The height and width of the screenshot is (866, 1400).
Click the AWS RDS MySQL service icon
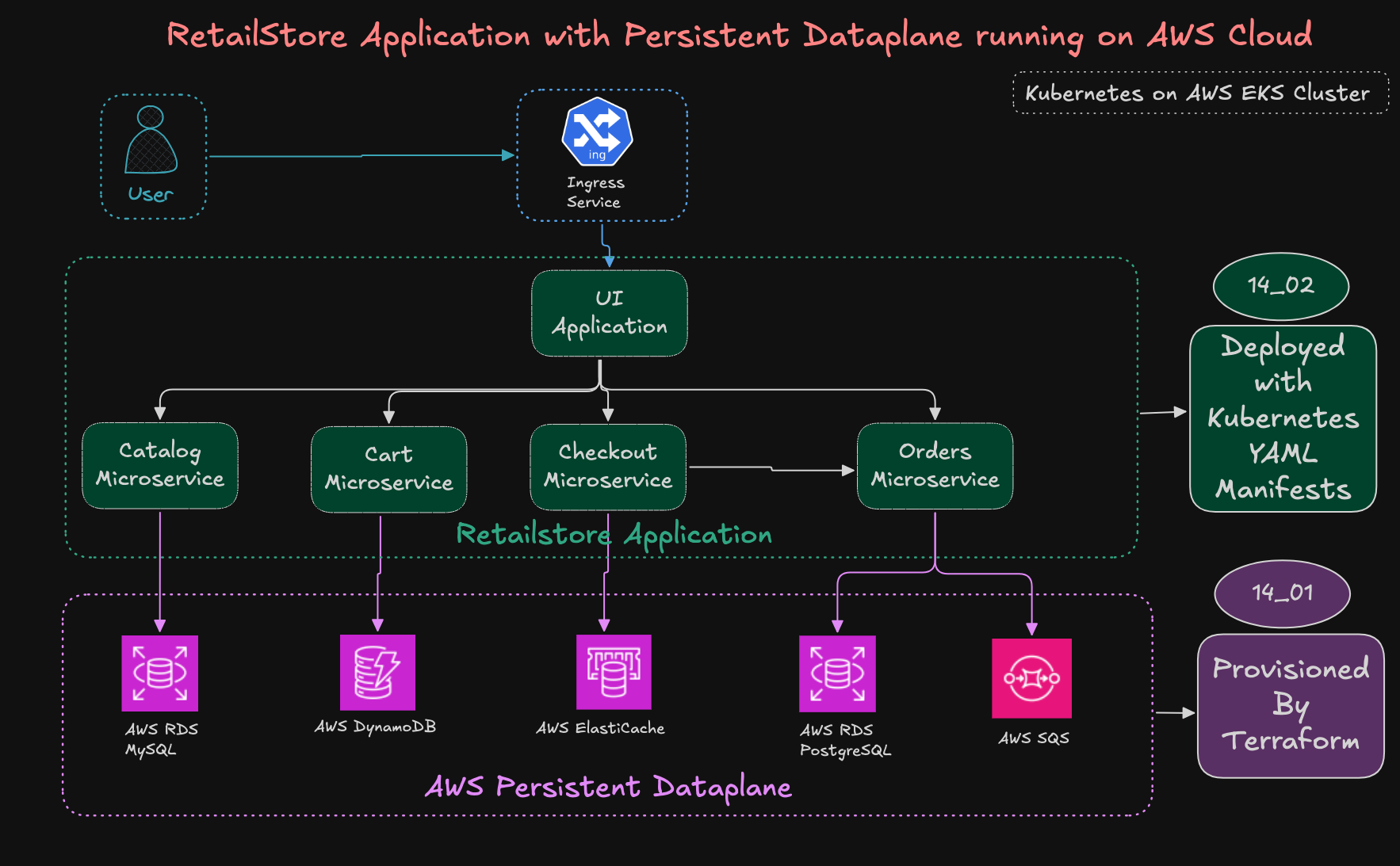pyautogui.click(x=159, y=674)
